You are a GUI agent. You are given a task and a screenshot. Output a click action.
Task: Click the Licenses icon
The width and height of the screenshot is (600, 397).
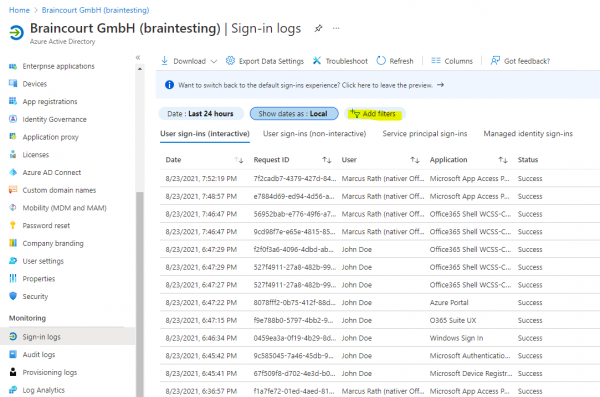pyautogui.click(x=13, y=155)
